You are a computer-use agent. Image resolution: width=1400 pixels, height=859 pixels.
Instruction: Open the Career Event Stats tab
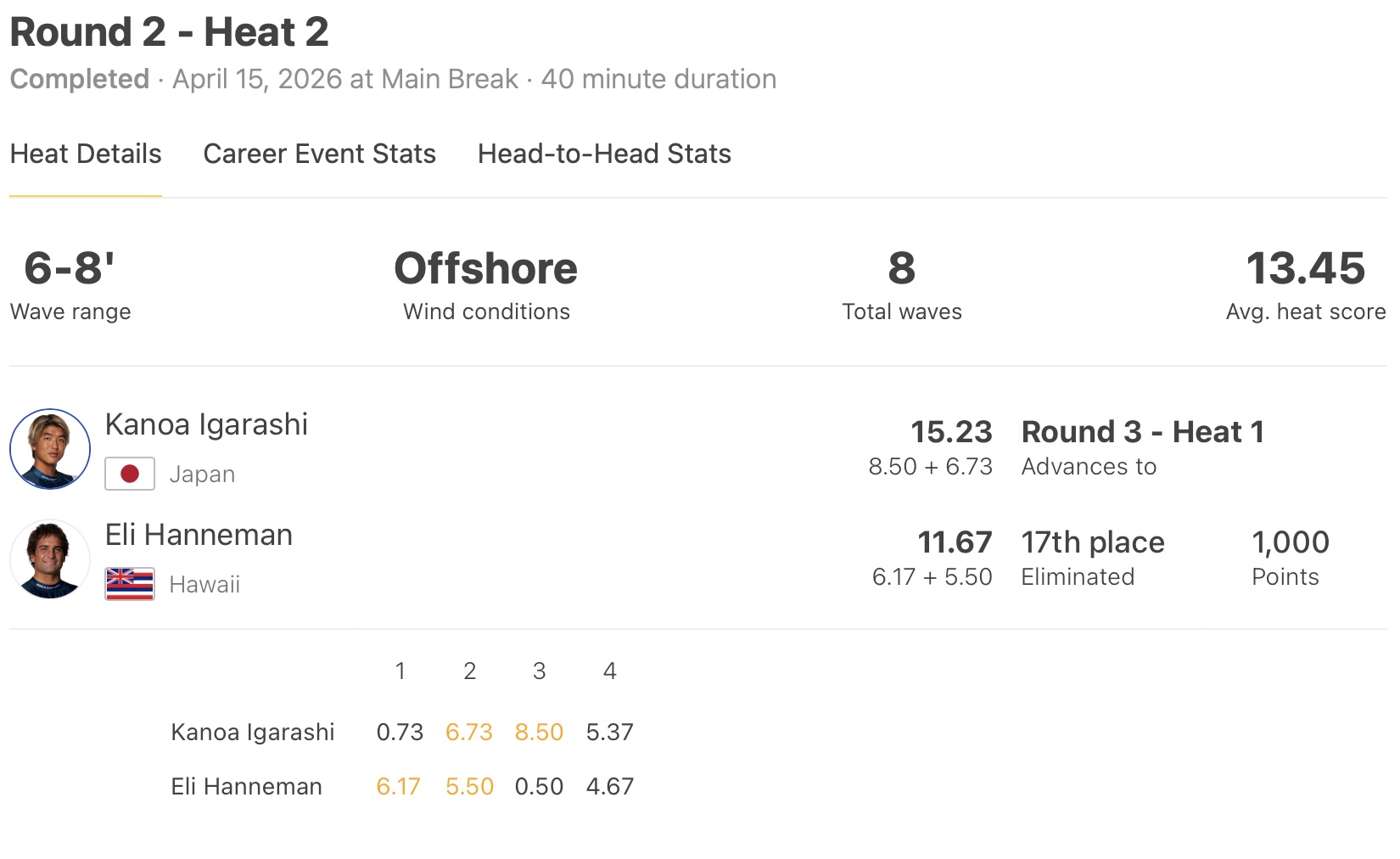(319, 154)
